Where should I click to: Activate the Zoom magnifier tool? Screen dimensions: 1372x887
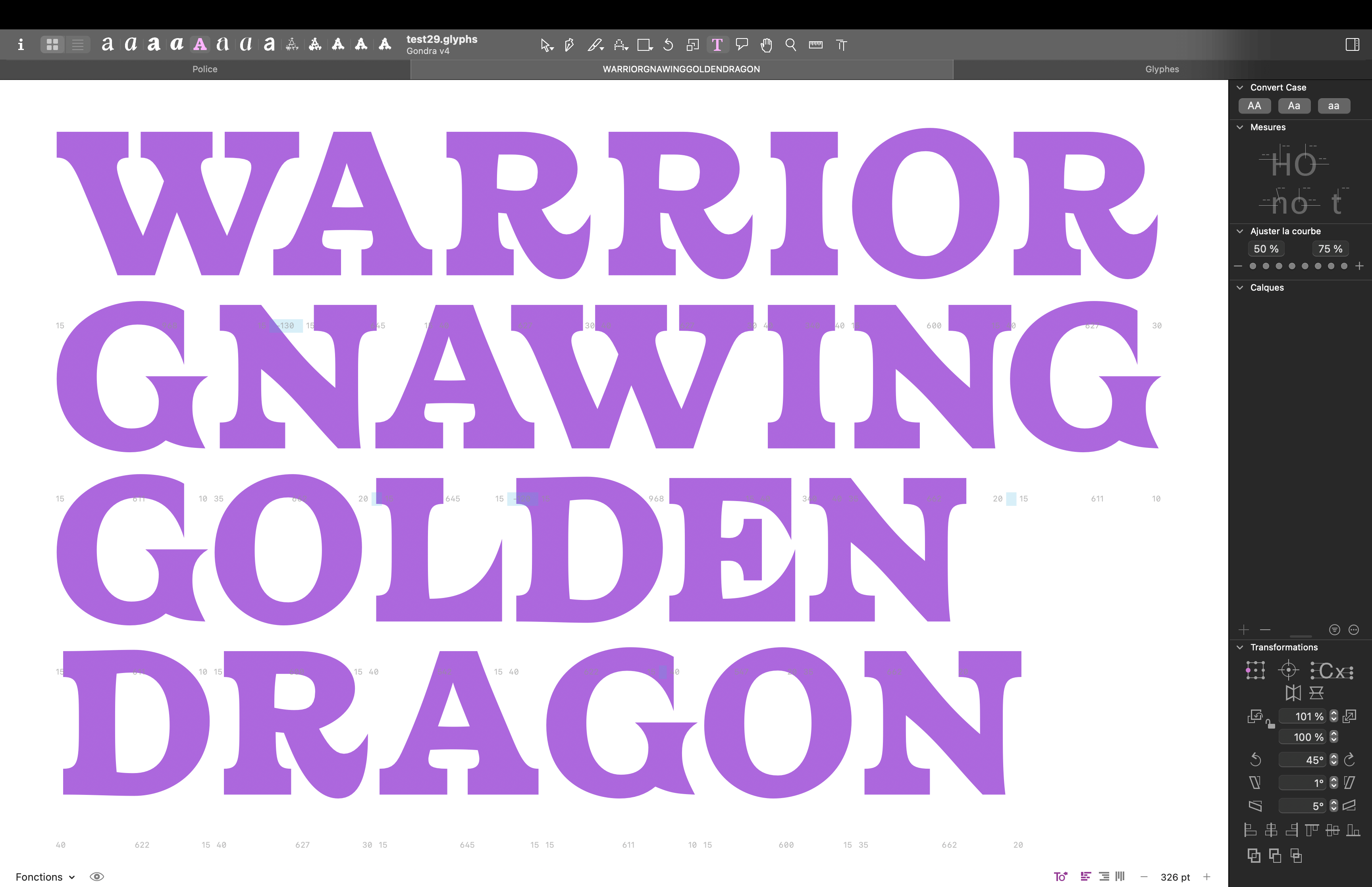coord(790,45)
